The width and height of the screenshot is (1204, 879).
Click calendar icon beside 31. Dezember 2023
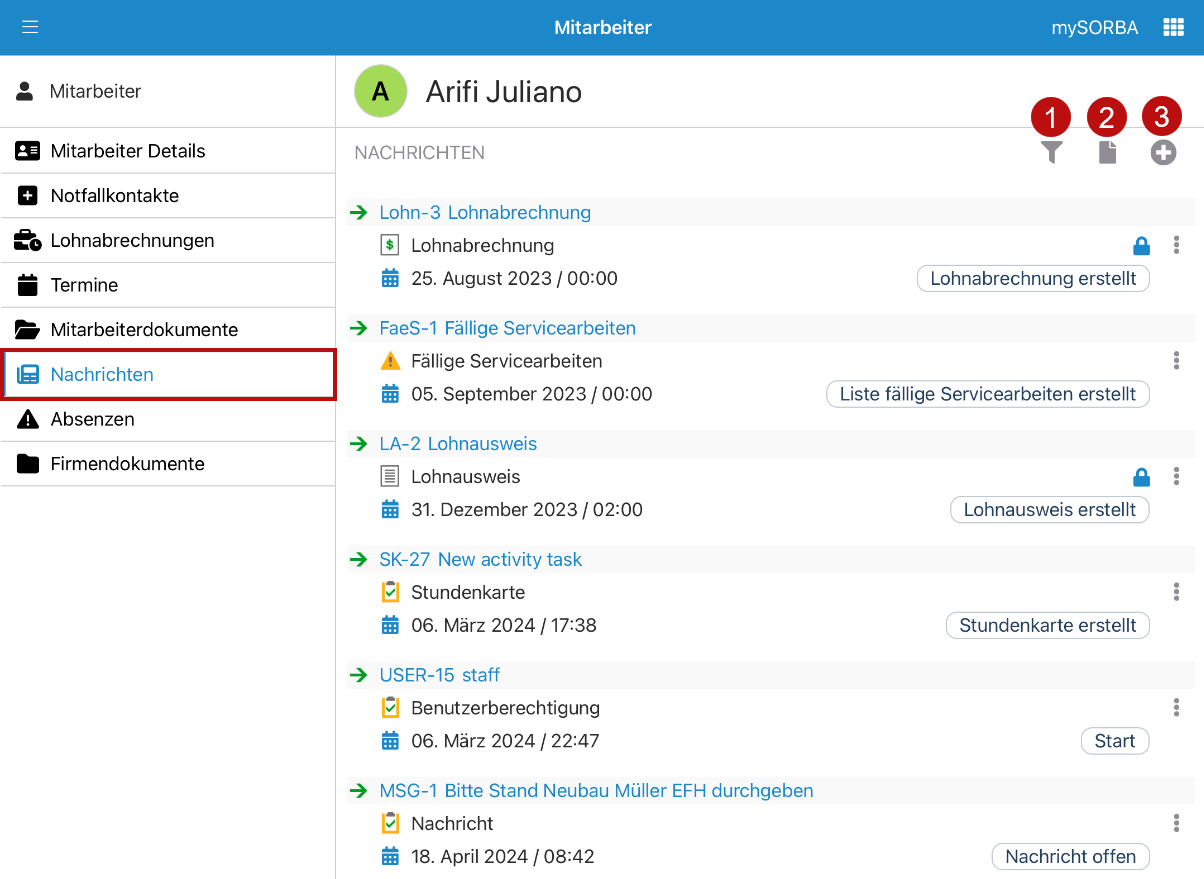click(390, 510)
